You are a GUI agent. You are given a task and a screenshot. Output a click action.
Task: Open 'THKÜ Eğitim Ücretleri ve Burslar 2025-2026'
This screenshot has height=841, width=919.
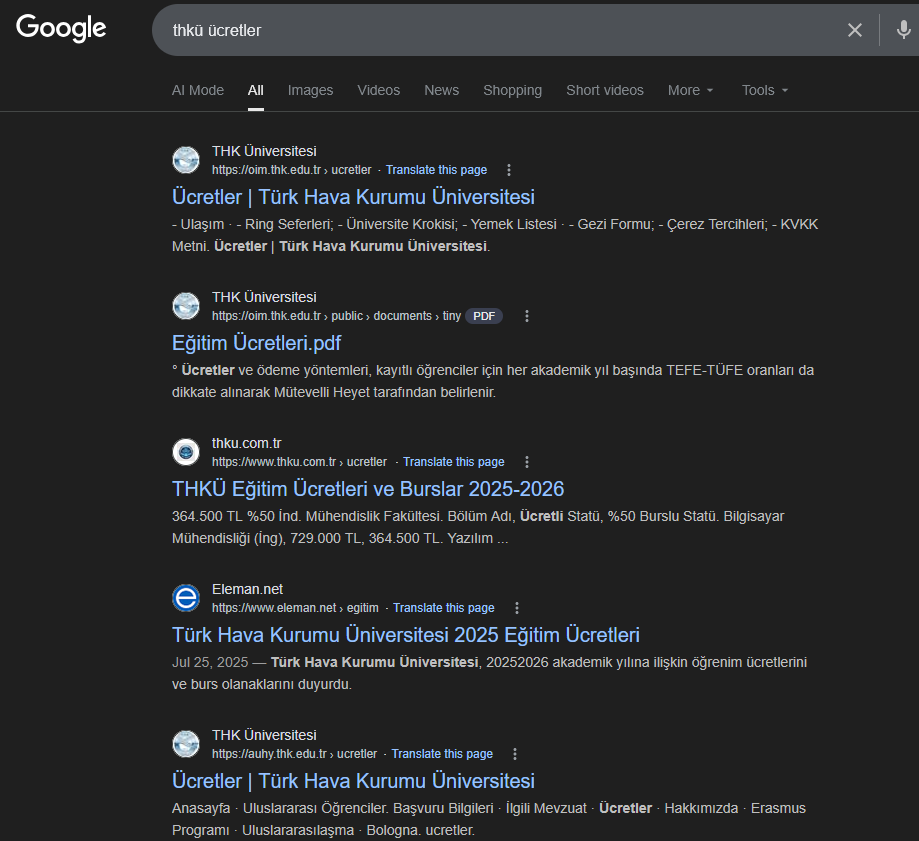tap(367, 489)
